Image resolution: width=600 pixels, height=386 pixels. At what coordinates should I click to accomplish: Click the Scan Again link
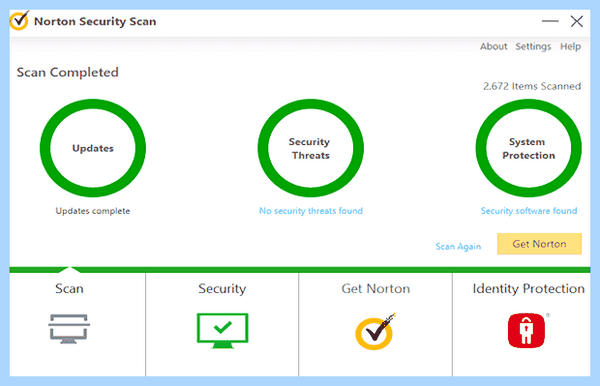[x=458, y=247]
